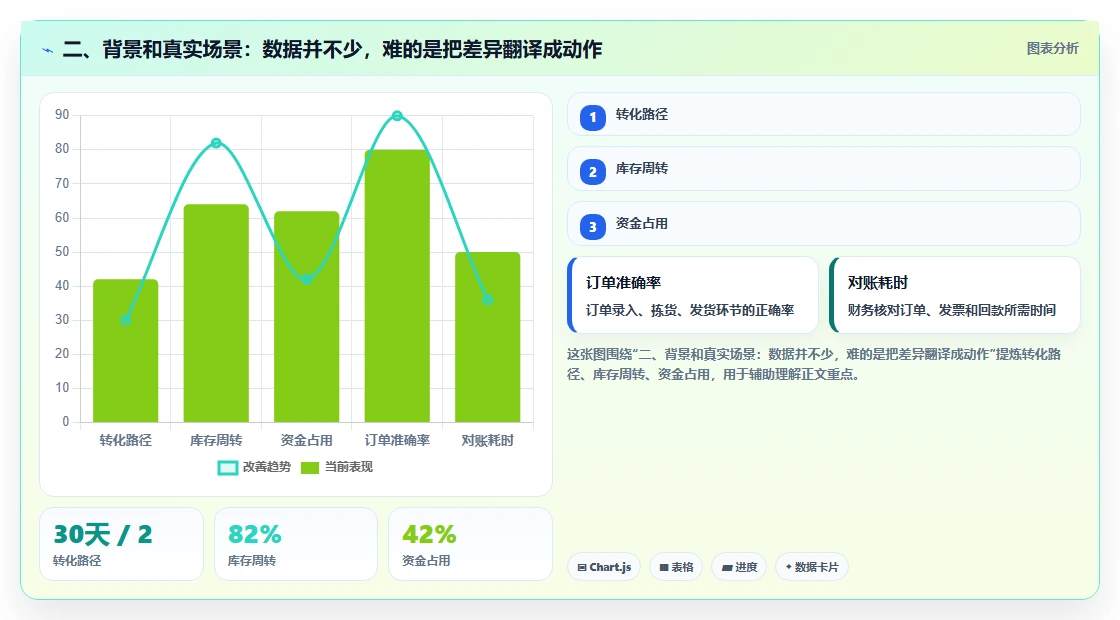Click the 库存周转 bar in the chart
The image size is (1120, 620).
click(216, 313)
